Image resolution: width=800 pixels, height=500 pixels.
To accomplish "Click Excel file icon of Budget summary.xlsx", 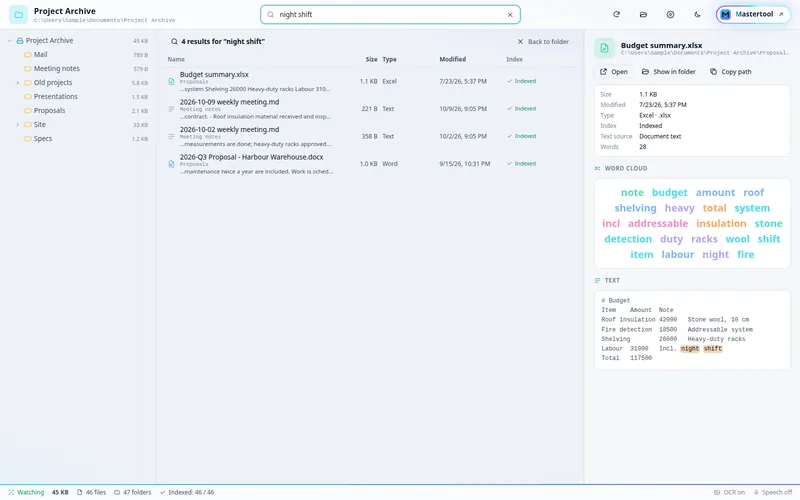I will (171, 82).
